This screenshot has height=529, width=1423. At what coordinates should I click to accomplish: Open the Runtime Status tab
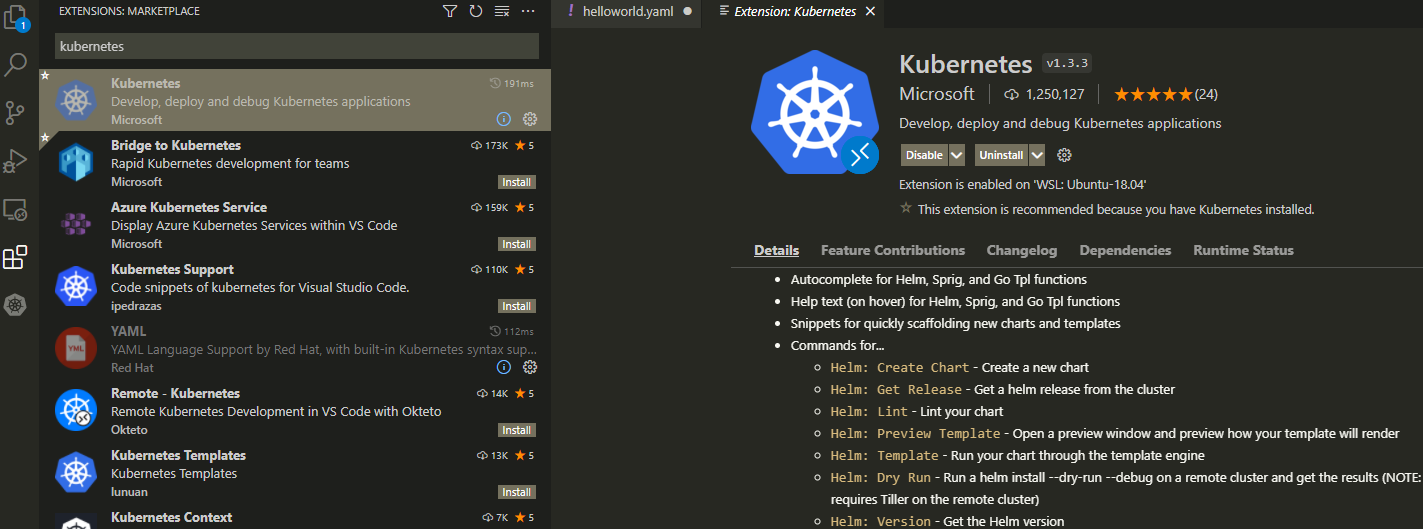(x=1243, y=250)
